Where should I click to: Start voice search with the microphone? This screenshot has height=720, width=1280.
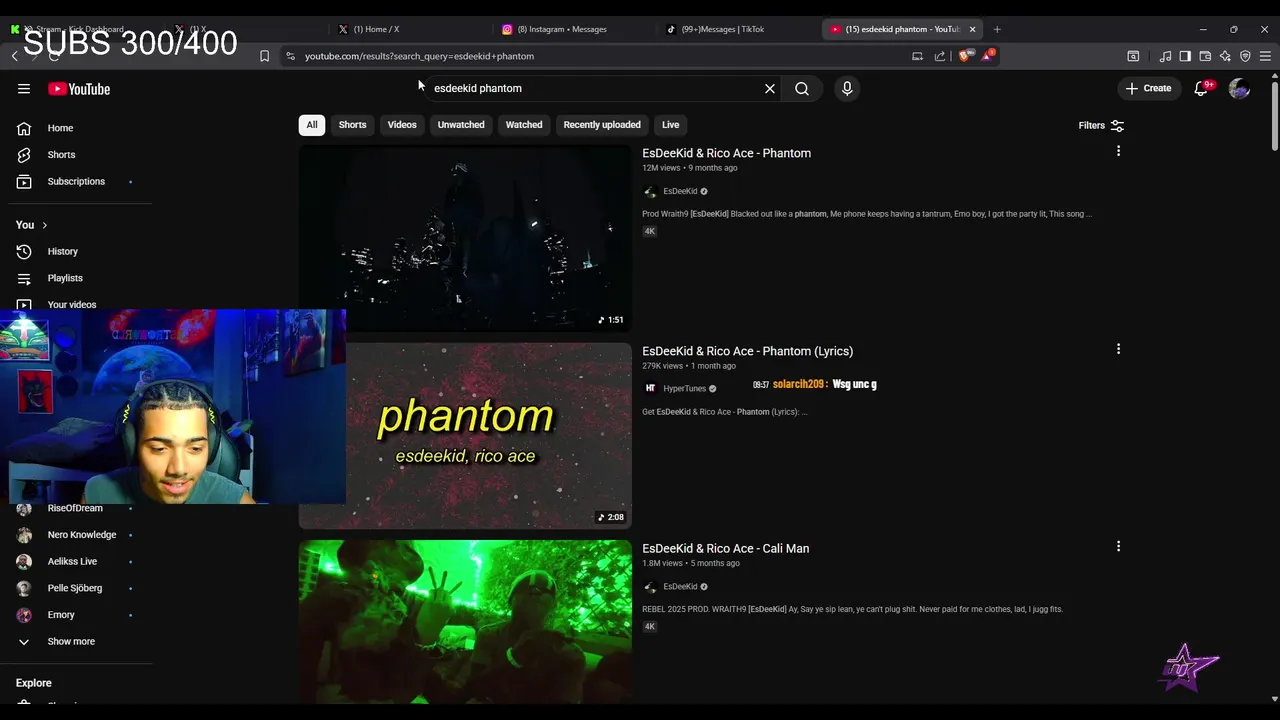coord(847,89)
